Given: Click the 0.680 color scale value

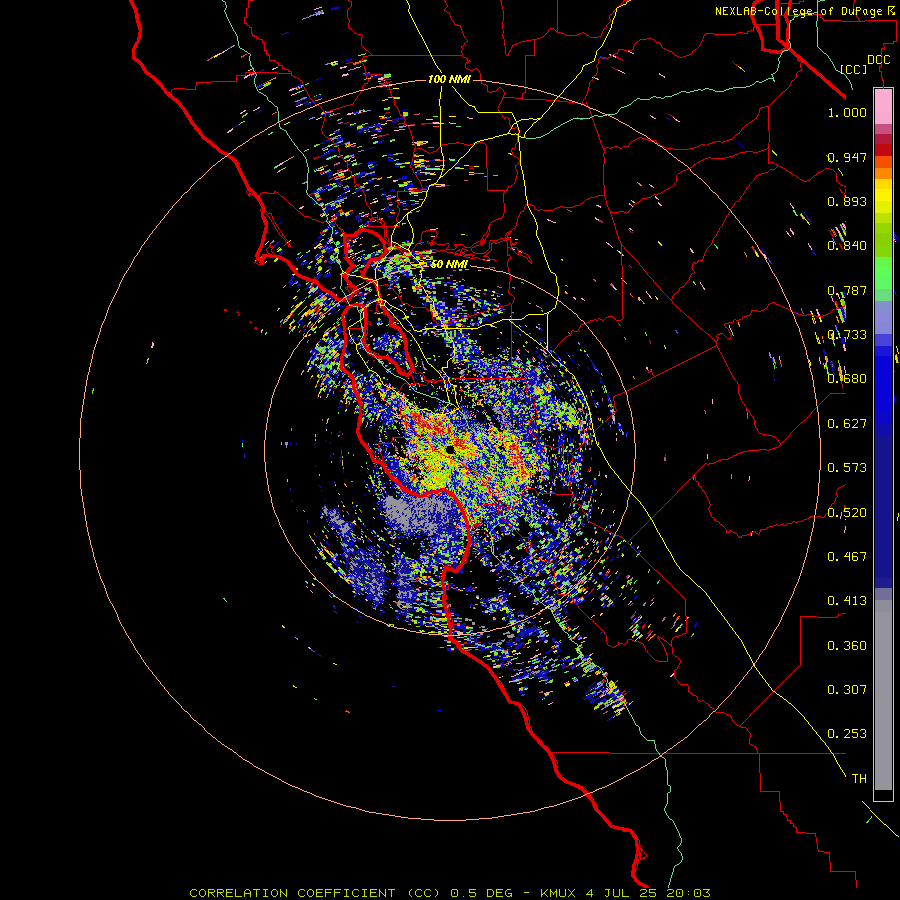Looking at the screenshot, I should pos(847,379).
